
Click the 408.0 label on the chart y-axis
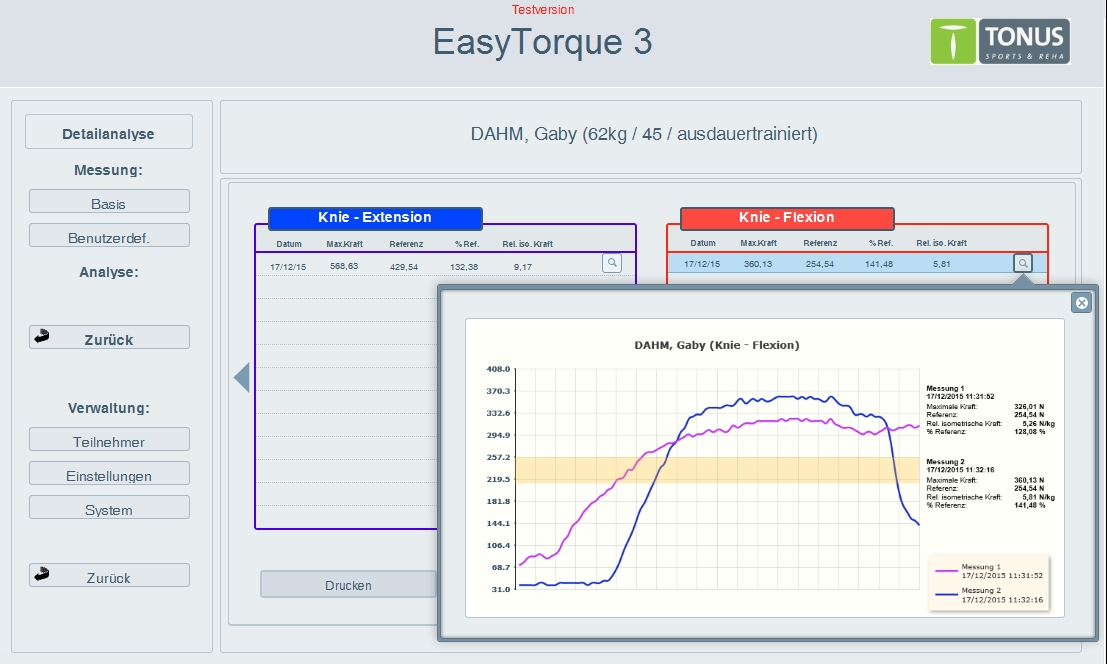pyautogui.click(x=498, y=369)
